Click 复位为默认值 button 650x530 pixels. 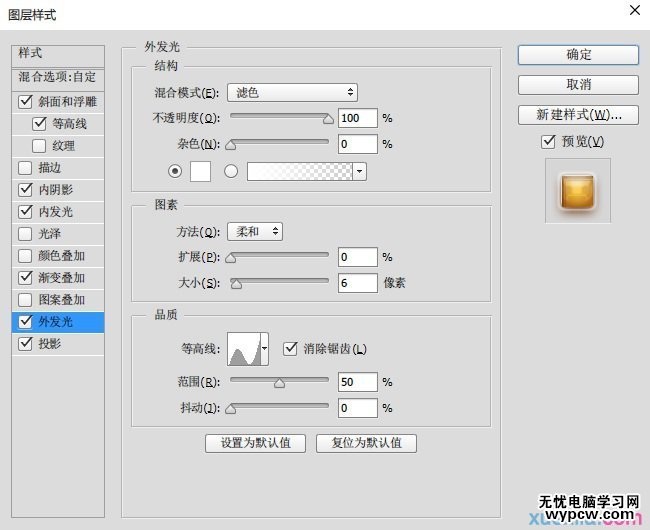point(366,443)
